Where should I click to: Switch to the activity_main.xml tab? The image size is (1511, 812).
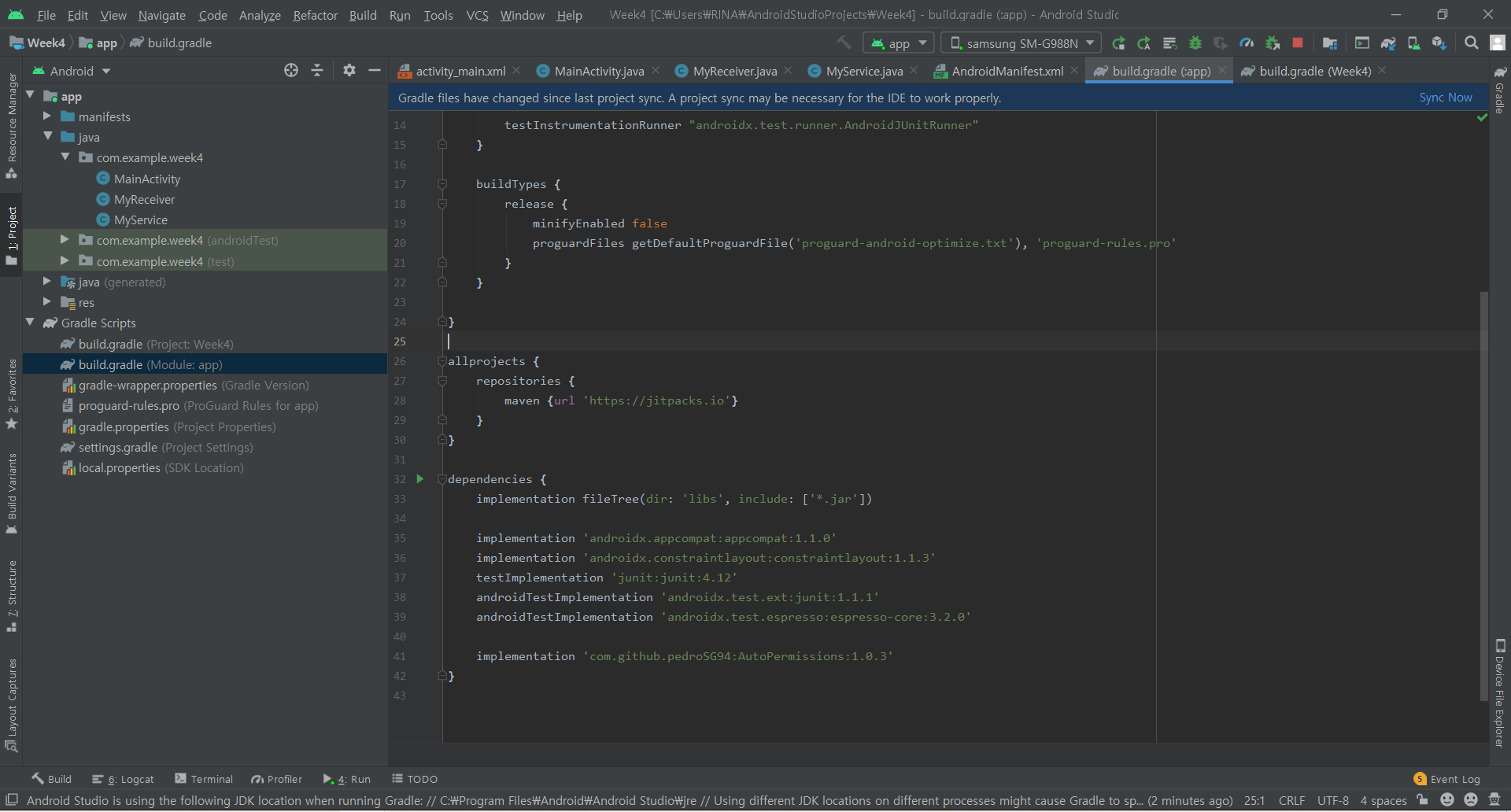460,71
